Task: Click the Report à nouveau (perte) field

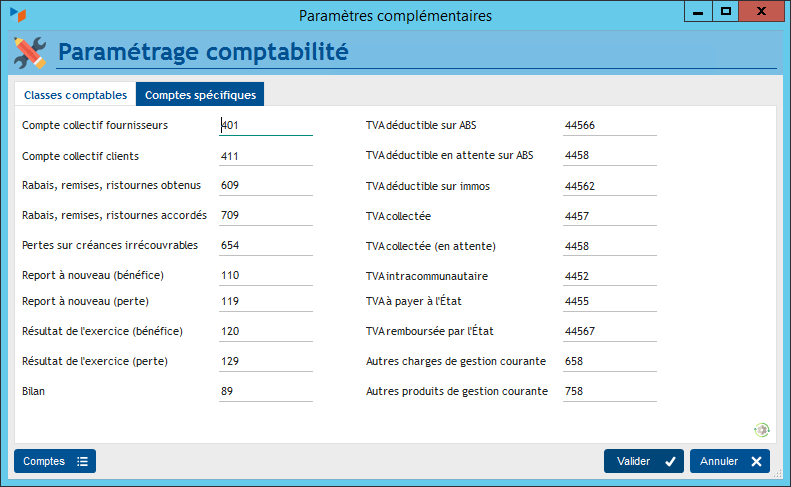Action: [x=266, y=300]
